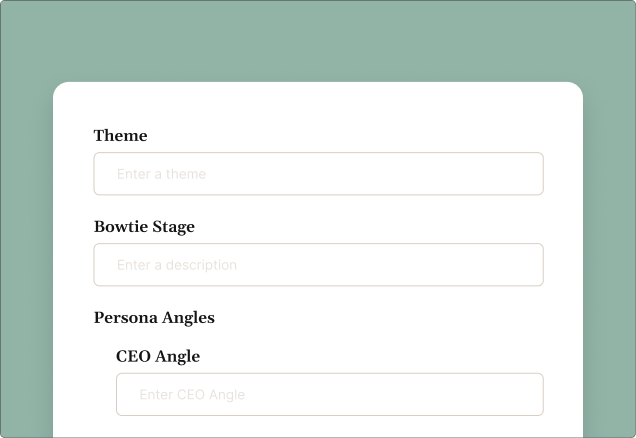Click the Theme input field
The height and width of the screenshot is (438, 636).
pos(318,174)
